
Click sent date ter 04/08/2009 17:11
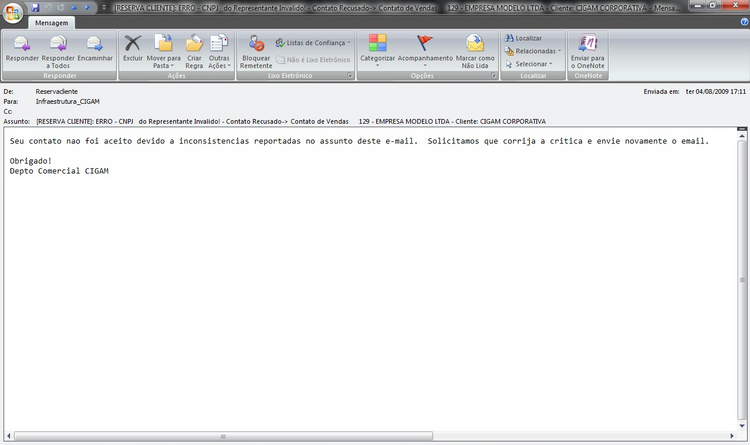pyautogui.click(x=716, y=91)
